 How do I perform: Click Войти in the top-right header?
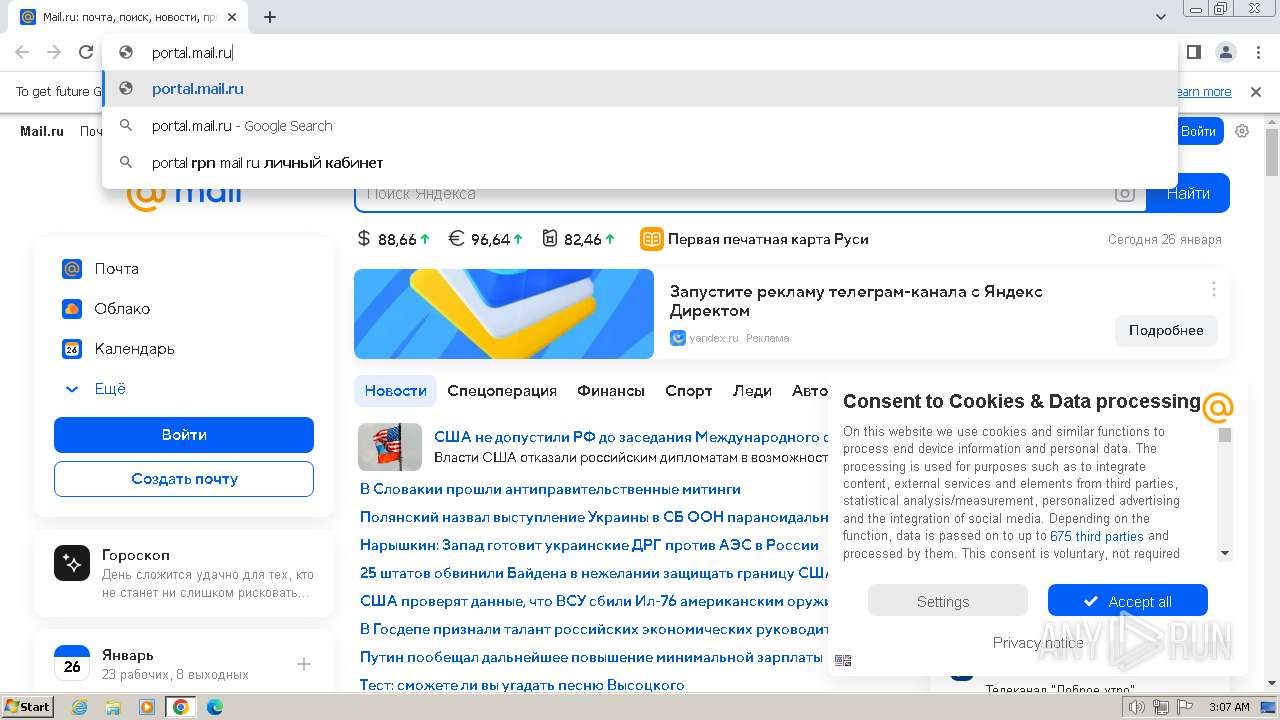[x=1198, y=131]
